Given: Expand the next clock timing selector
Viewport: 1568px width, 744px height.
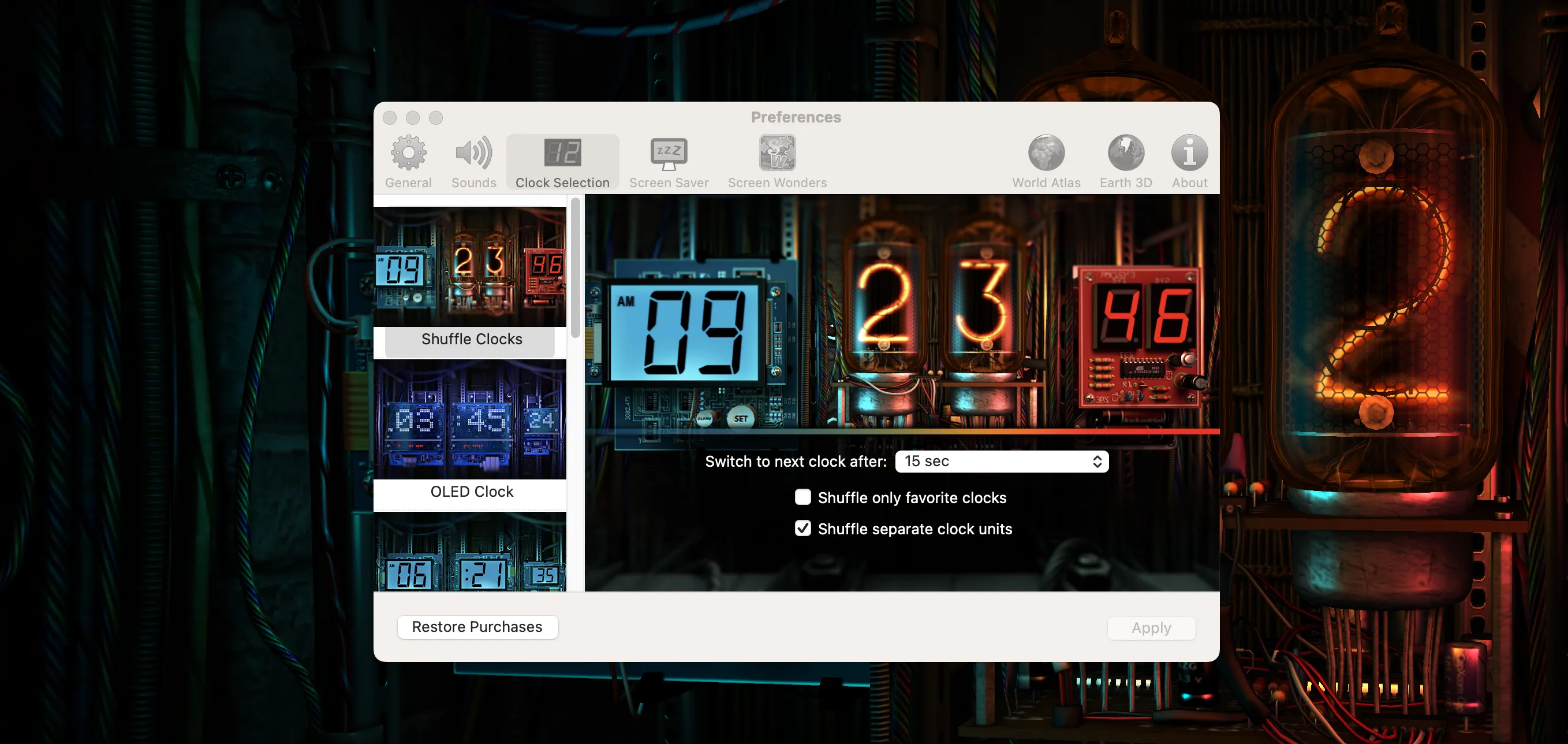Looking at the screenshot, I should pyautogui.click(x=1001, y=462).
